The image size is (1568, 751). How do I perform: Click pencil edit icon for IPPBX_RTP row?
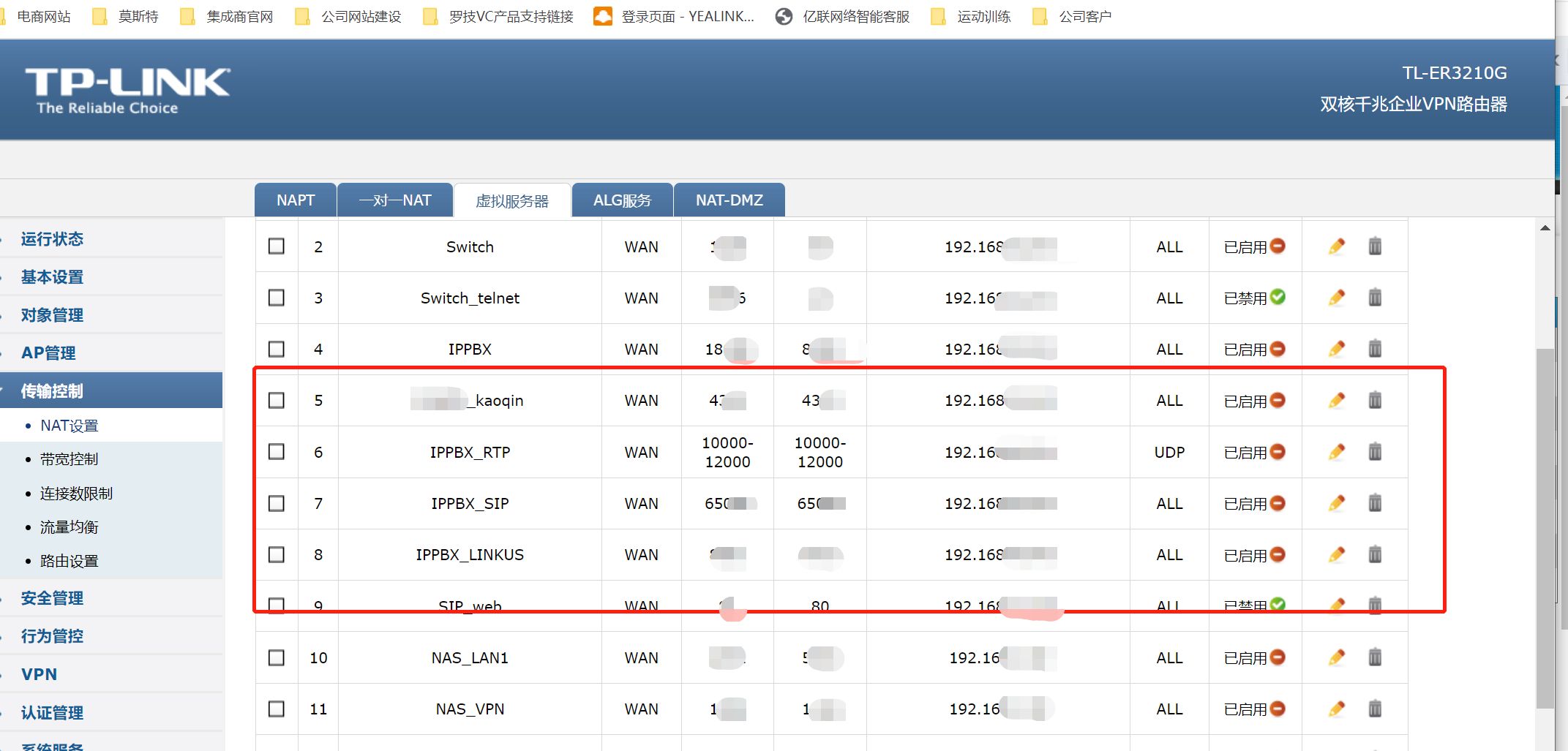tap(1336, 452)
